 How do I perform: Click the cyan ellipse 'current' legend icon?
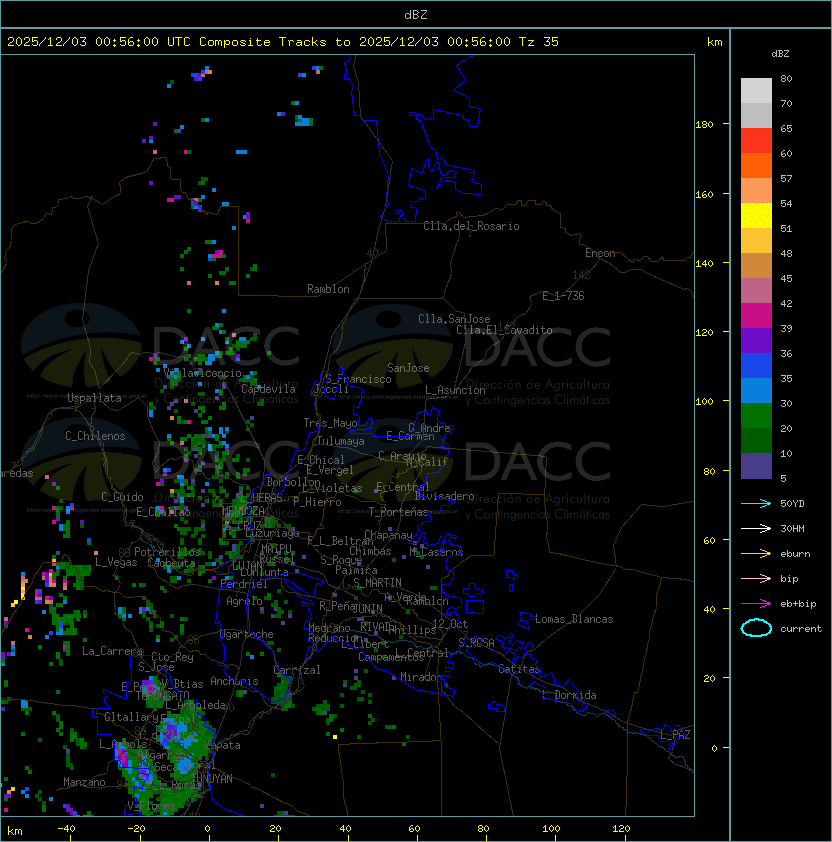[x=756, y=628]
